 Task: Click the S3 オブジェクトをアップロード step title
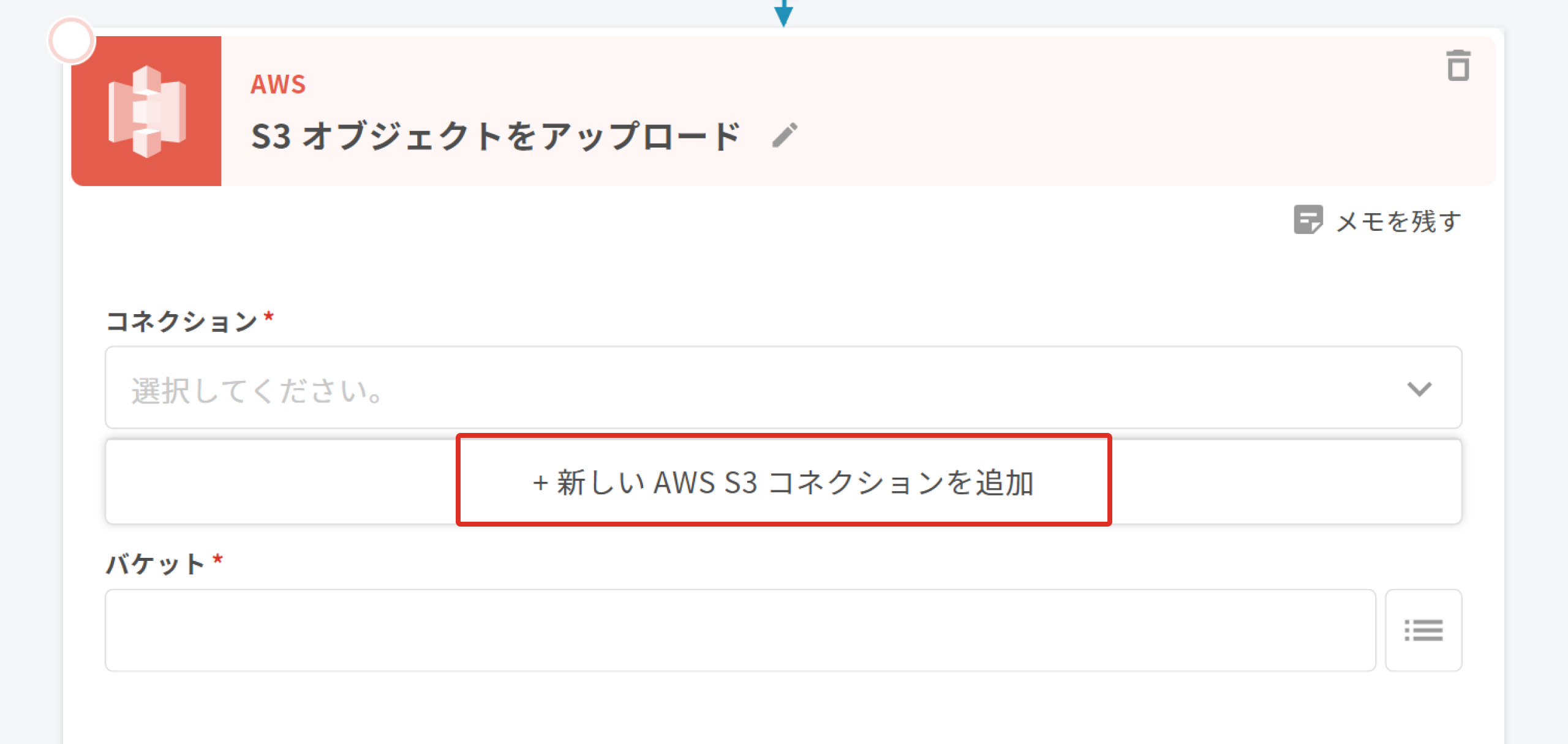pyautogui.click(x=495, y=135)
